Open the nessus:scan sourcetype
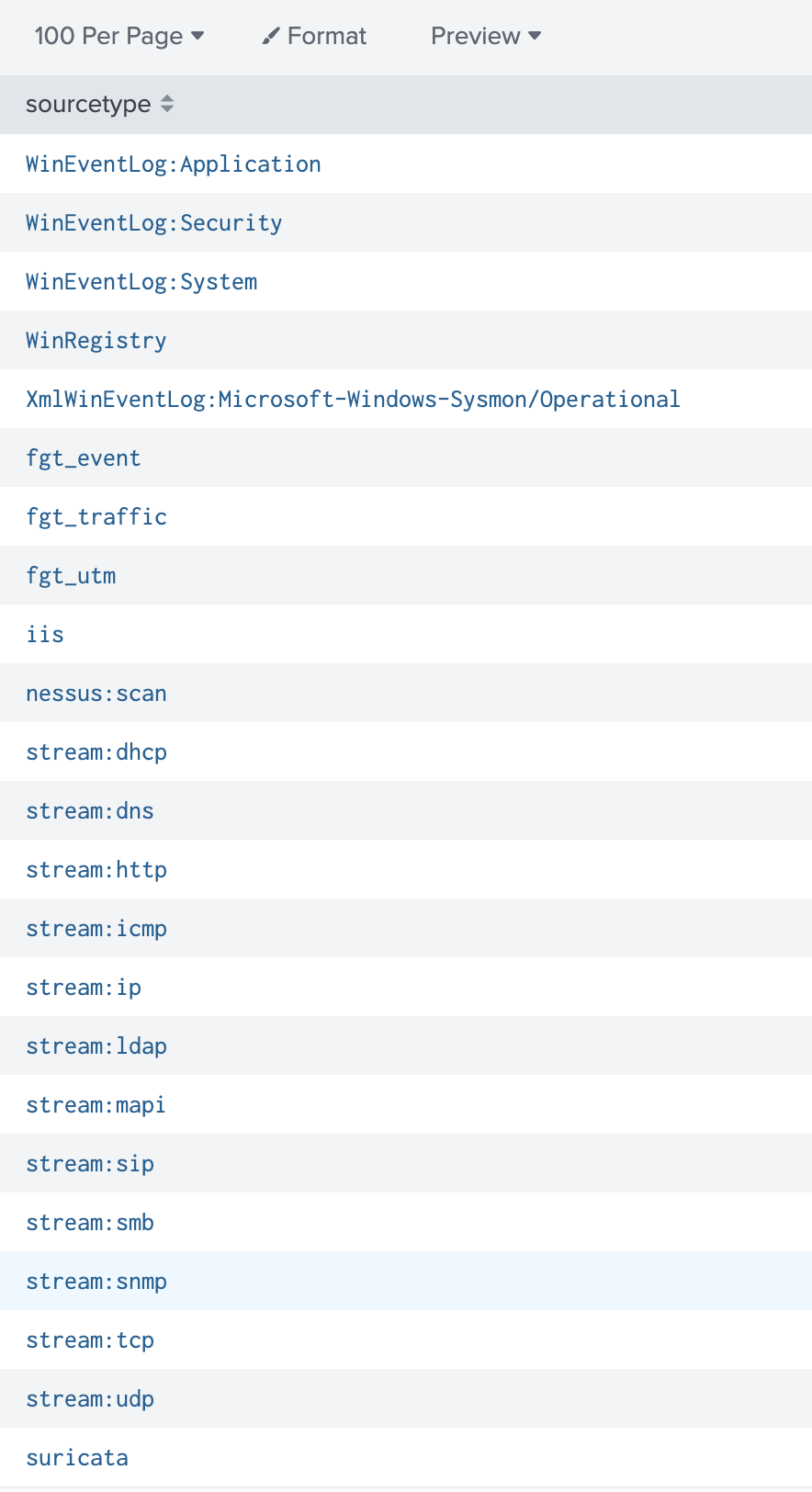Screen dimensions: 812x1492 tap(96, 693)
